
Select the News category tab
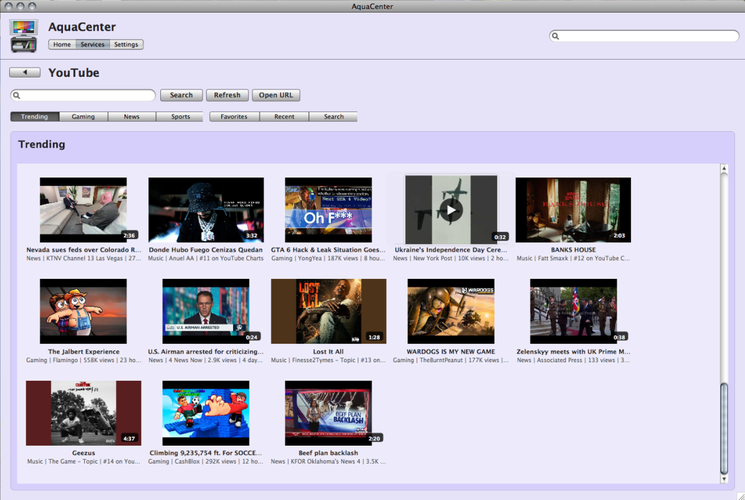pos(132,116)
